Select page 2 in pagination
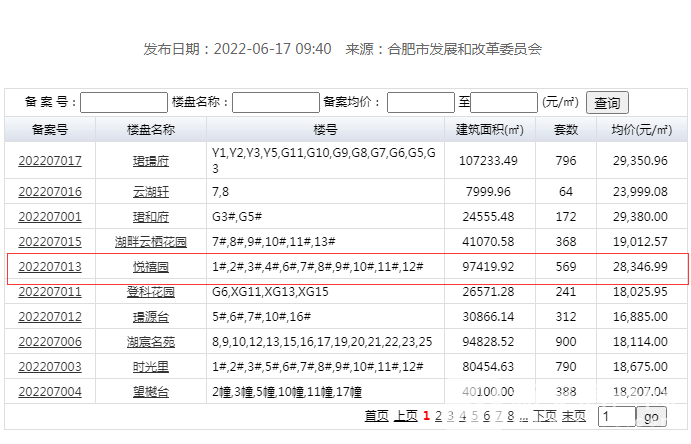The image size is (691, 444). (438, 416)
